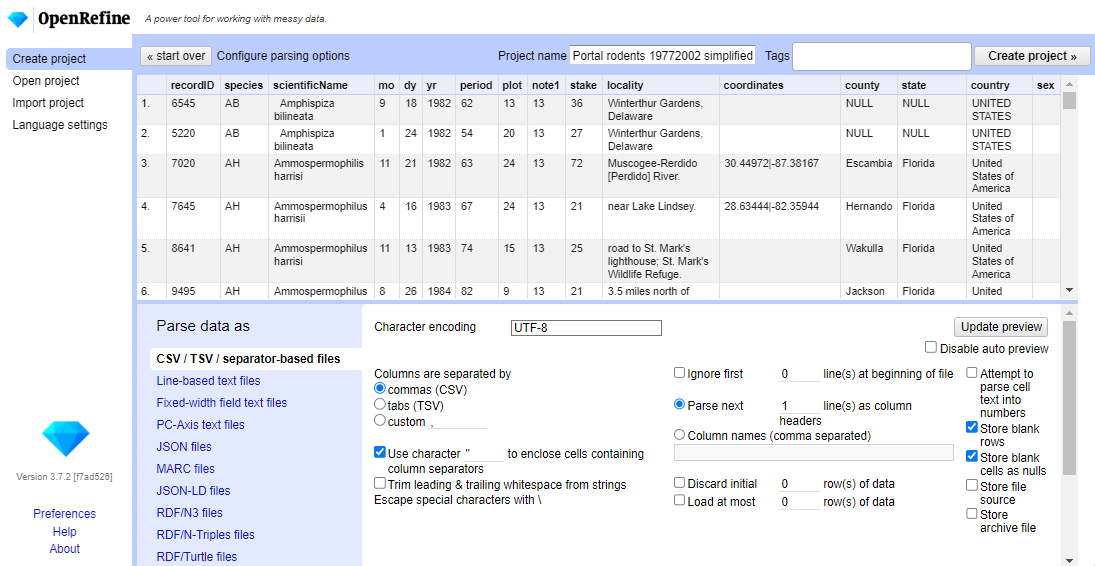Enable Store archive file checkbox
The image size is (1095, 566).
[x=971, y=514]
